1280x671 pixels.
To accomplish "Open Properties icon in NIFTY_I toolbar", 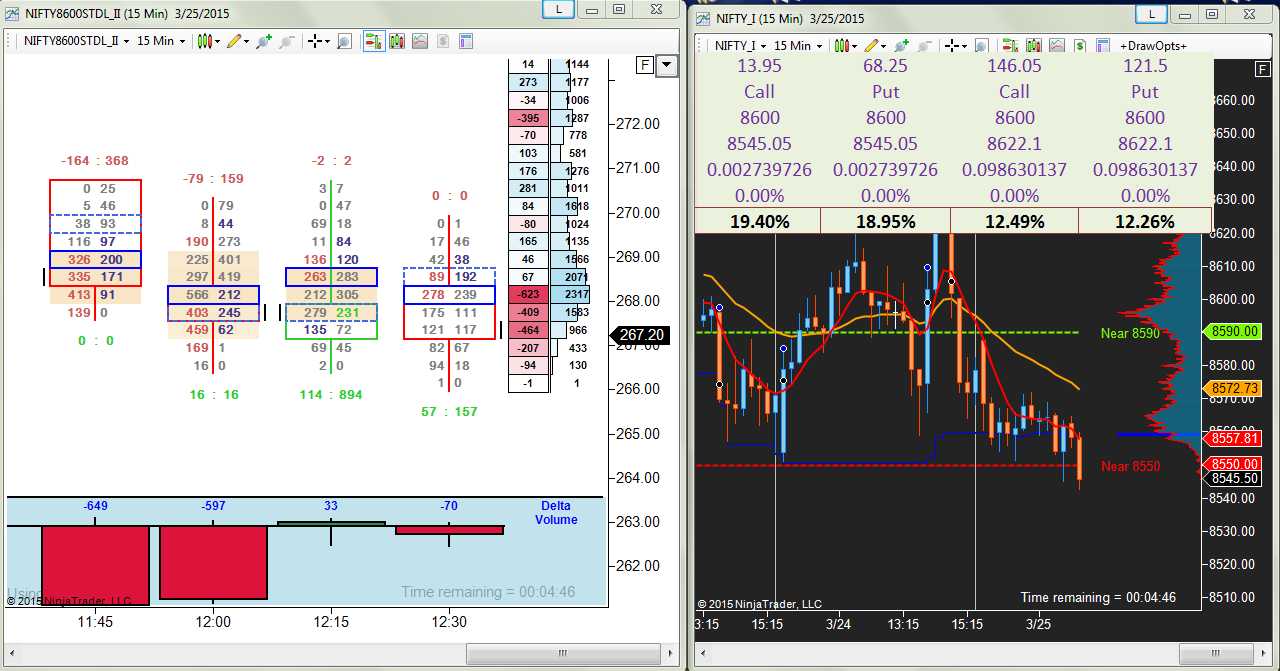I will coord(1103,45).
